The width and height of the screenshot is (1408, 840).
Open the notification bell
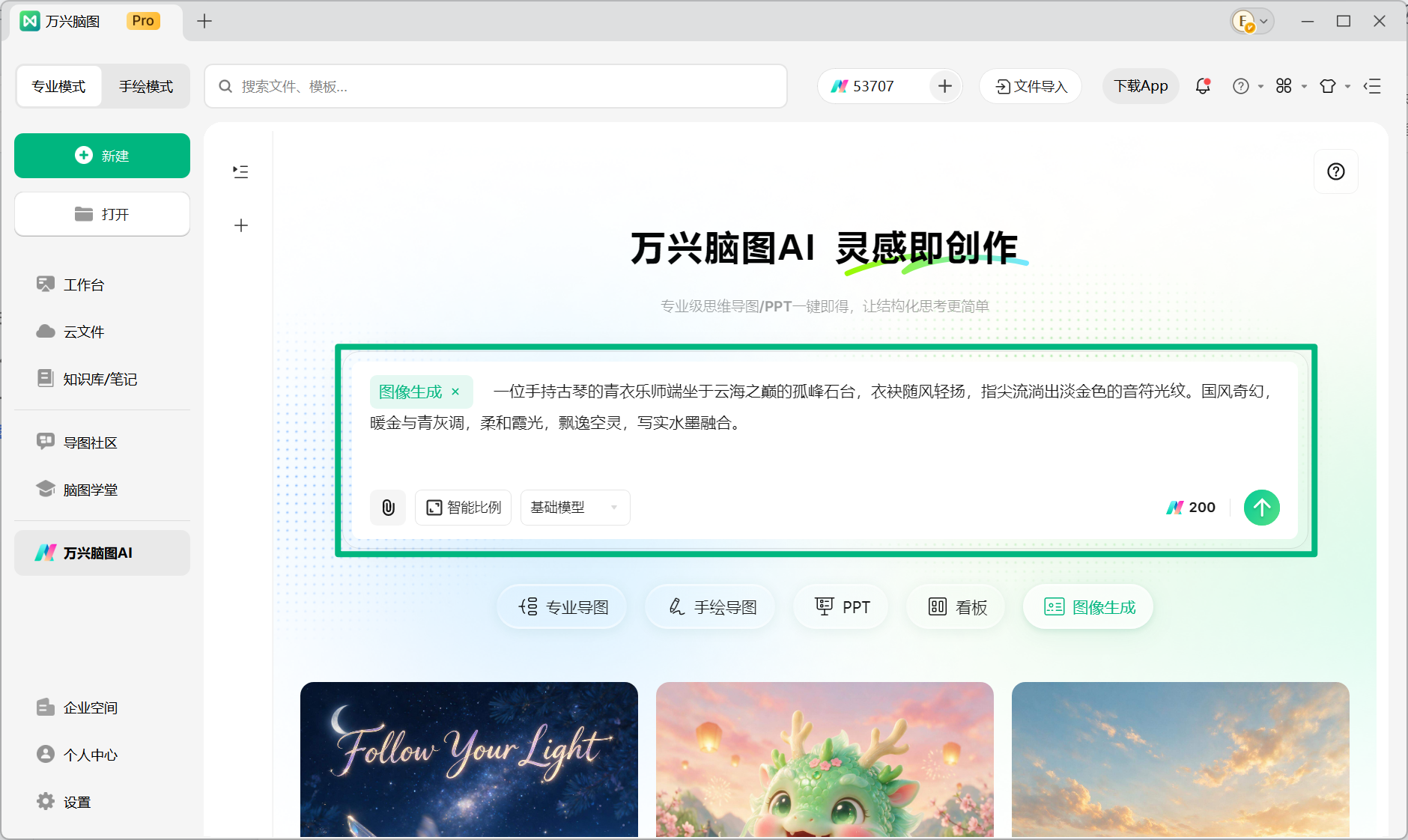(x=1203, y=86)
